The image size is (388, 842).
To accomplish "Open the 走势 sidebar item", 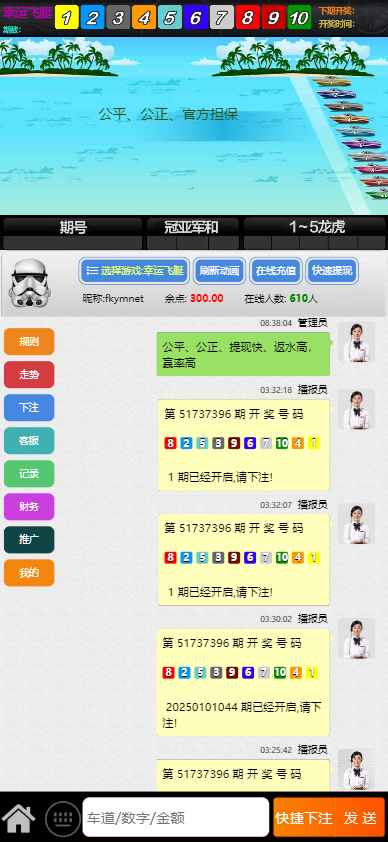I will [29, 374].
